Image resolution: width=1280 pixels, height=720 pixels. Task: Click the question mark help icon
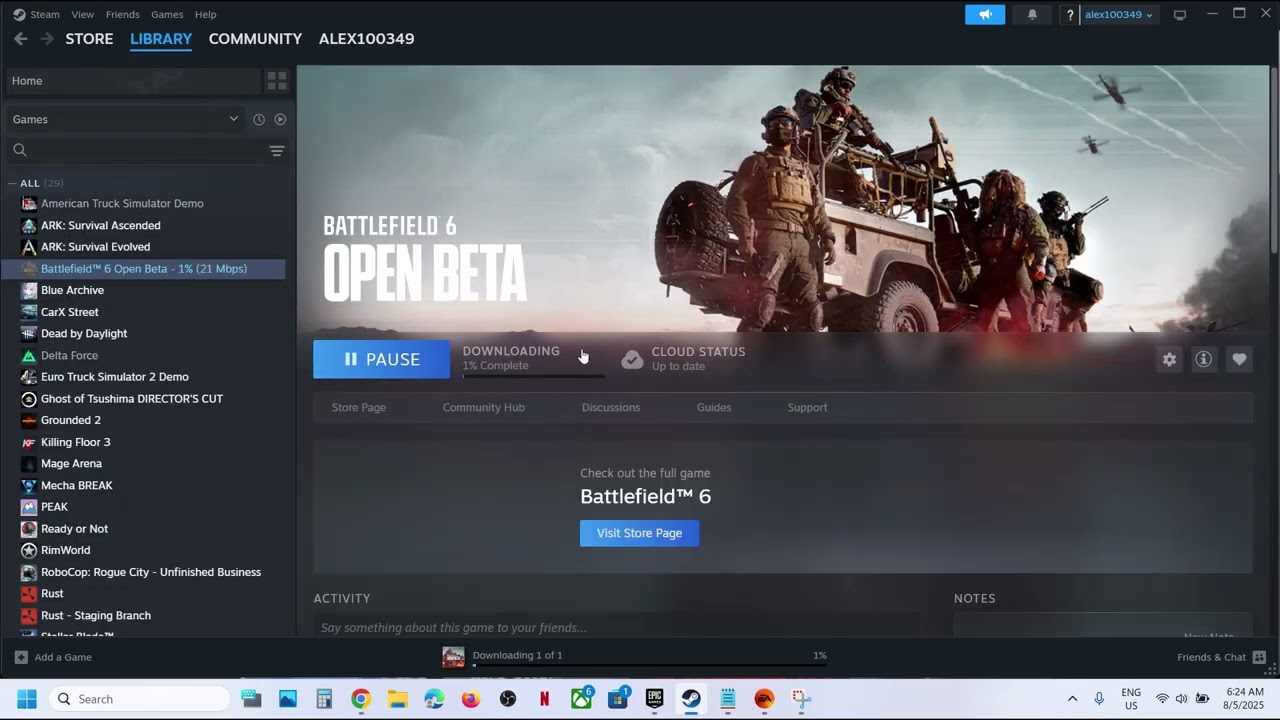tap(1070, 14)
